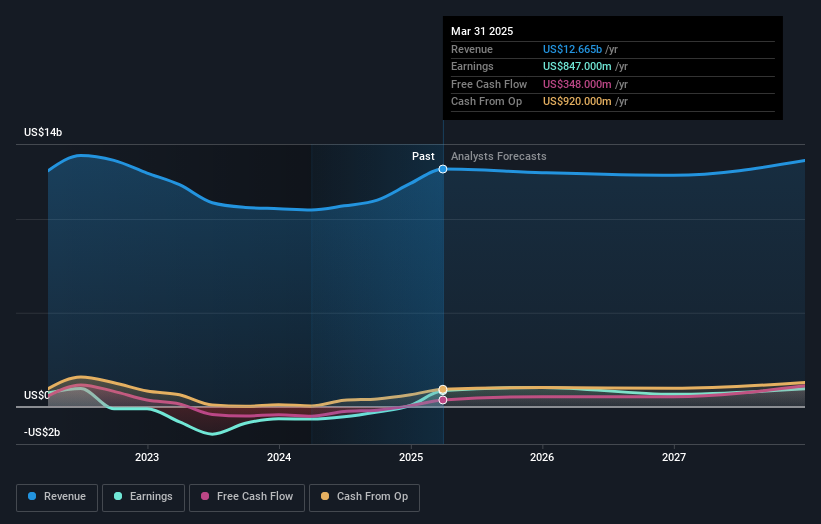Click the 2024 x-axis label

(279, 457)
